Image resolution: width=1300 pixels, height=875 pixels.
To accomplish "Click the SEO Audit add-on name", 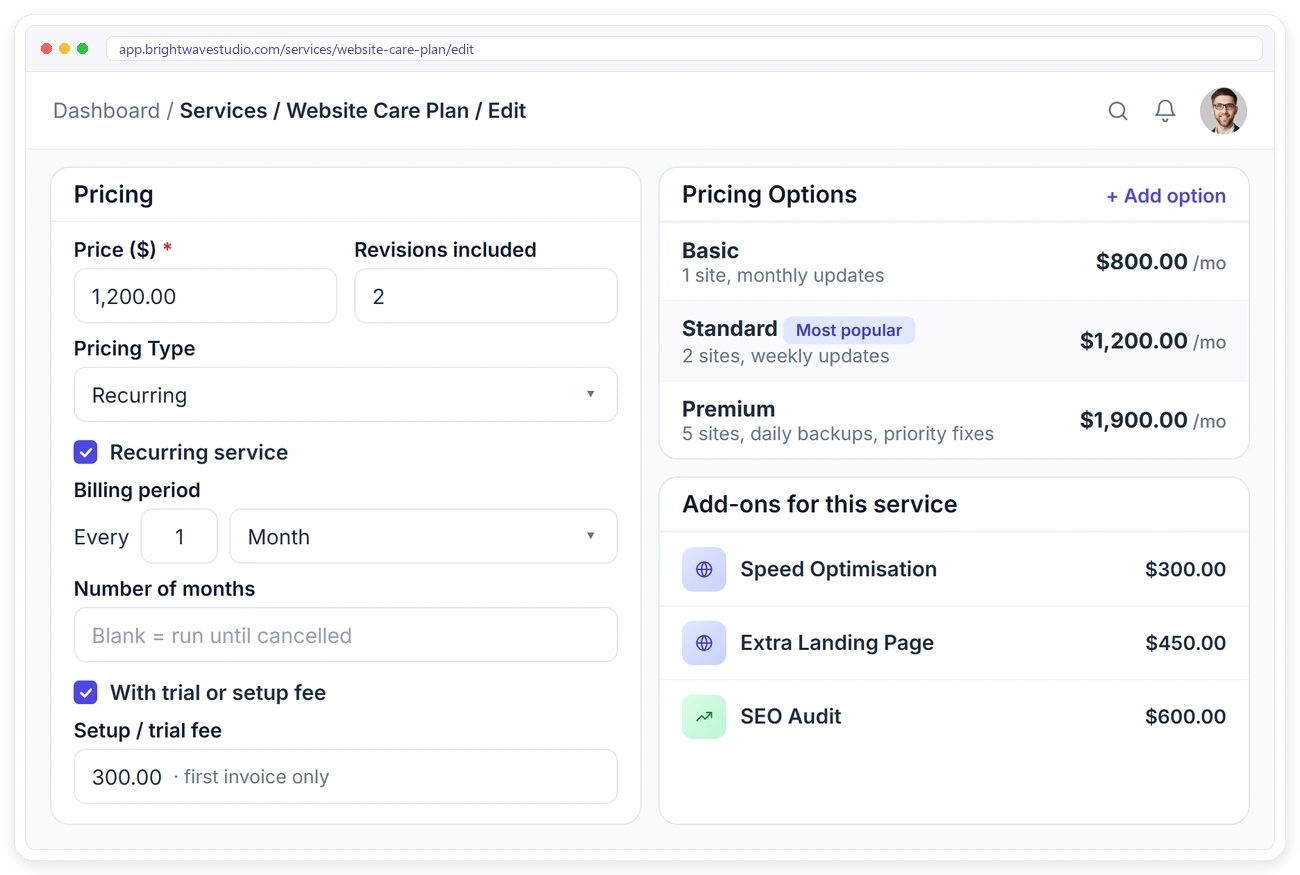I will coord(791,716).
